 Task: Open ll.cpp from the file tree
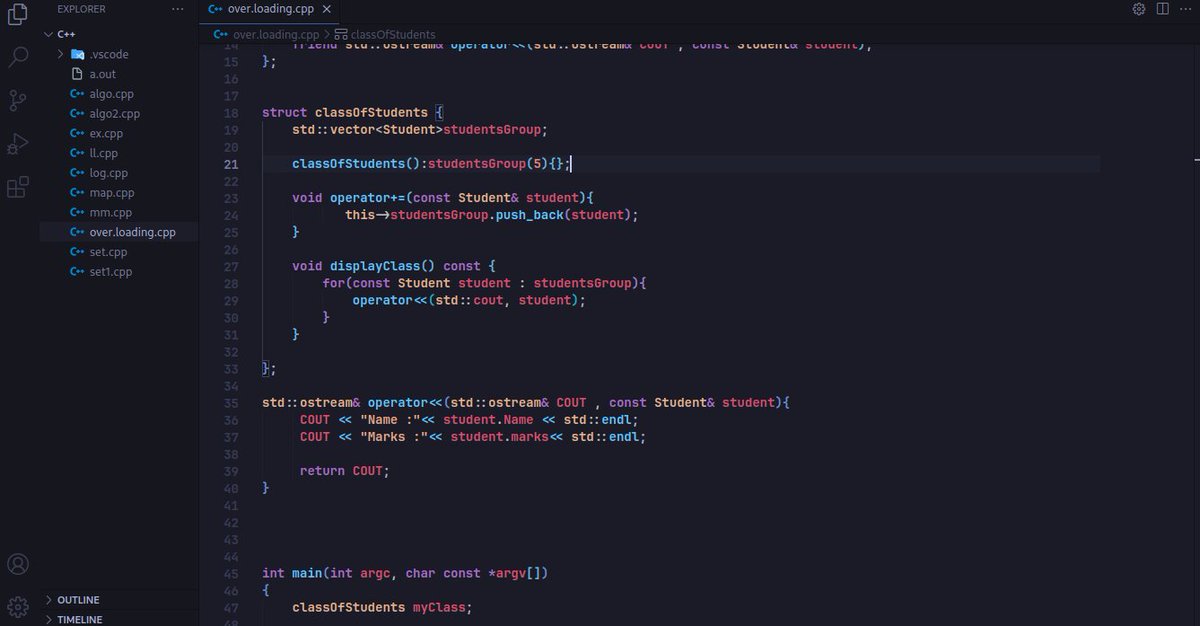coord(103,153)
